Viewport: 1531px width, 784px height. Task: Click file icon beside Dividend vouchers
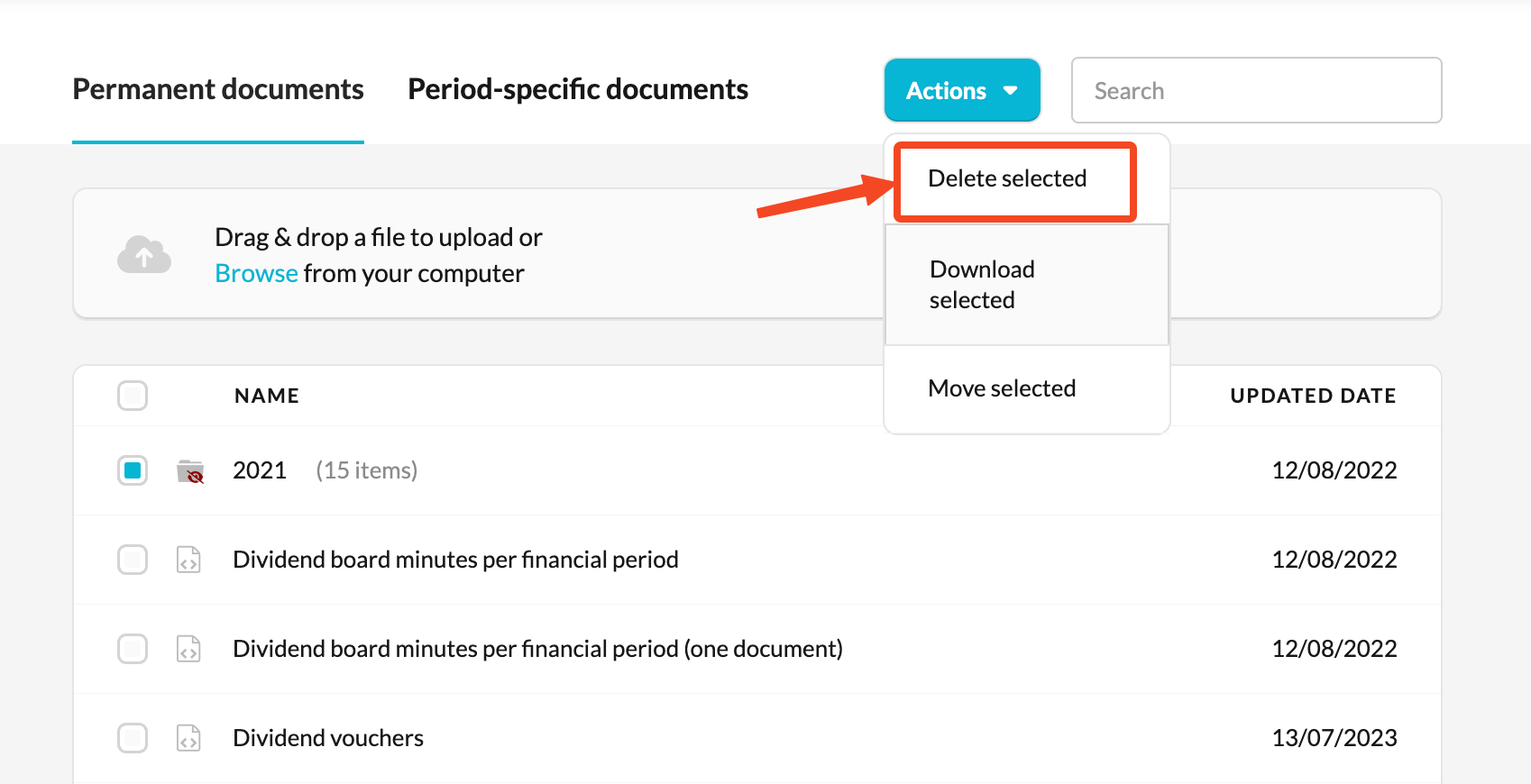pyautogui.click(x=188, y=738)
